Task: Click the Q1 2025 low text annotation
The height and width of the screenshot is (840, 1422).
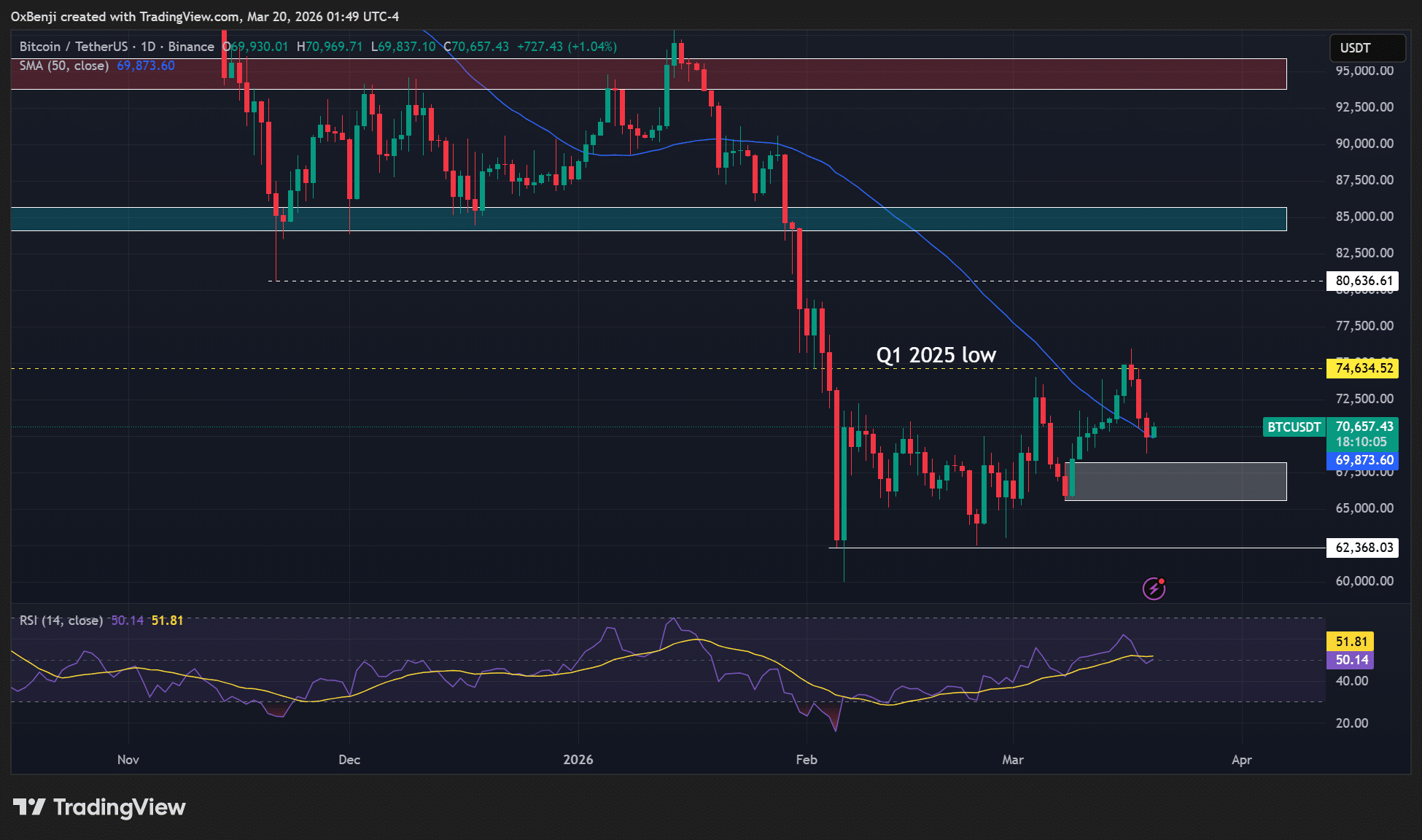Action: click(x=936, y=355)
